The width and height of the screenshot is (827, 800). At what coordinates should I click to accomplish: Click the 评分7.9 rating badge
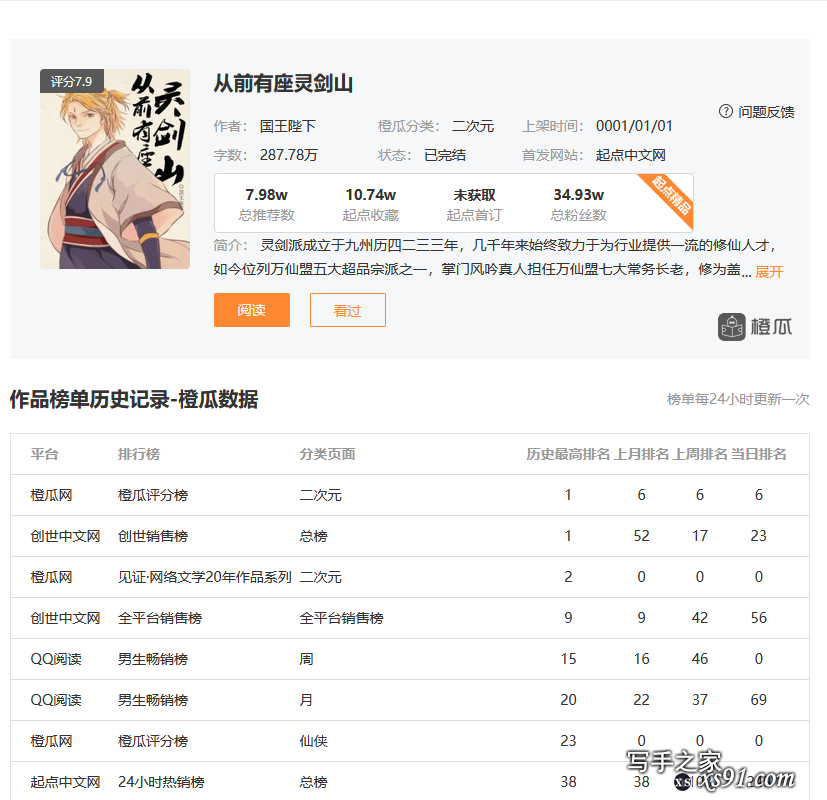pyautogui.click(x=72, y=81)
